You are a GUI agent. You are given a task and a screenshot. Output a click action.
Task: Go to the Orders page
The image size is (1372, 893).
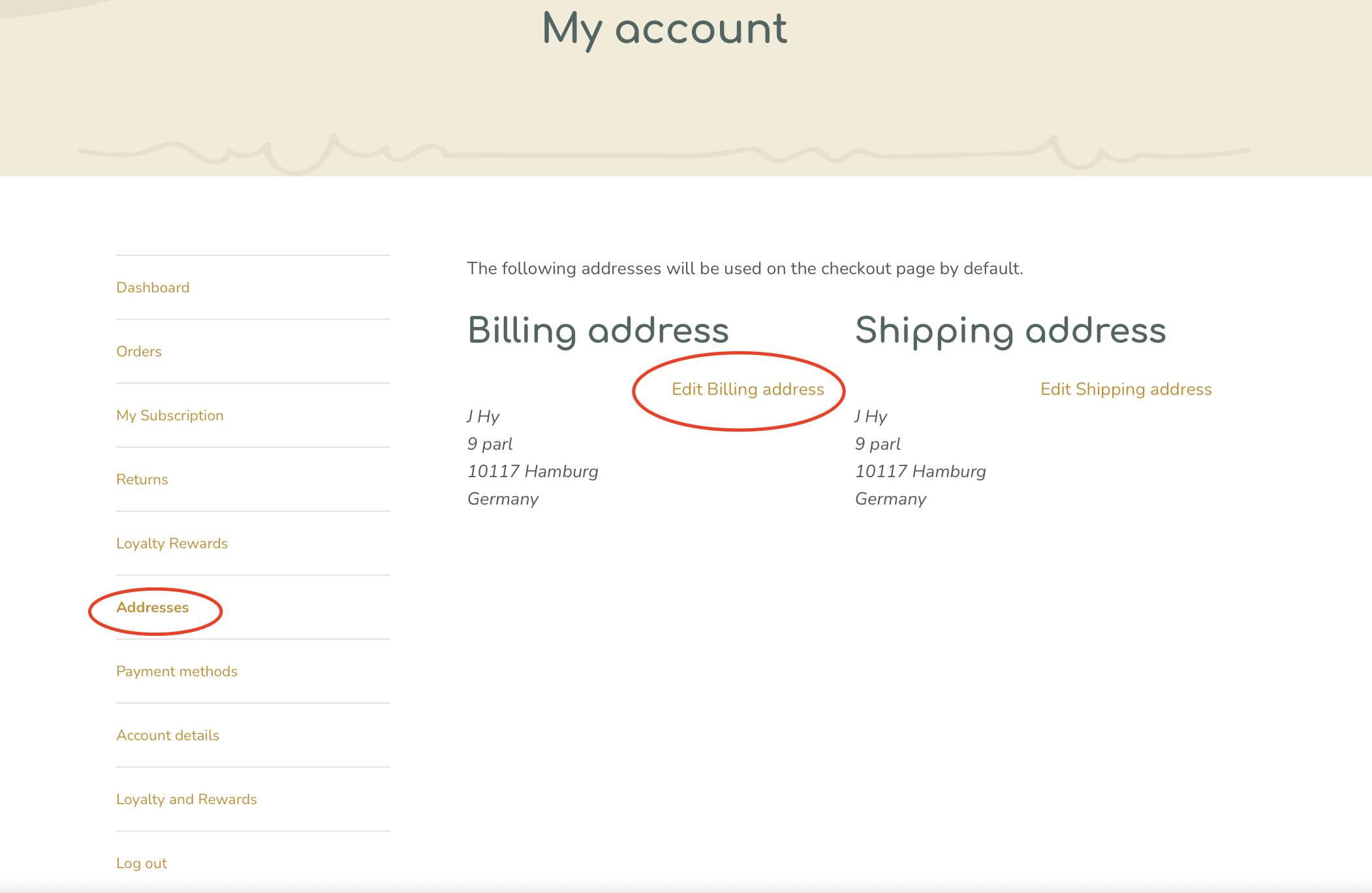[x=138, y=351]
